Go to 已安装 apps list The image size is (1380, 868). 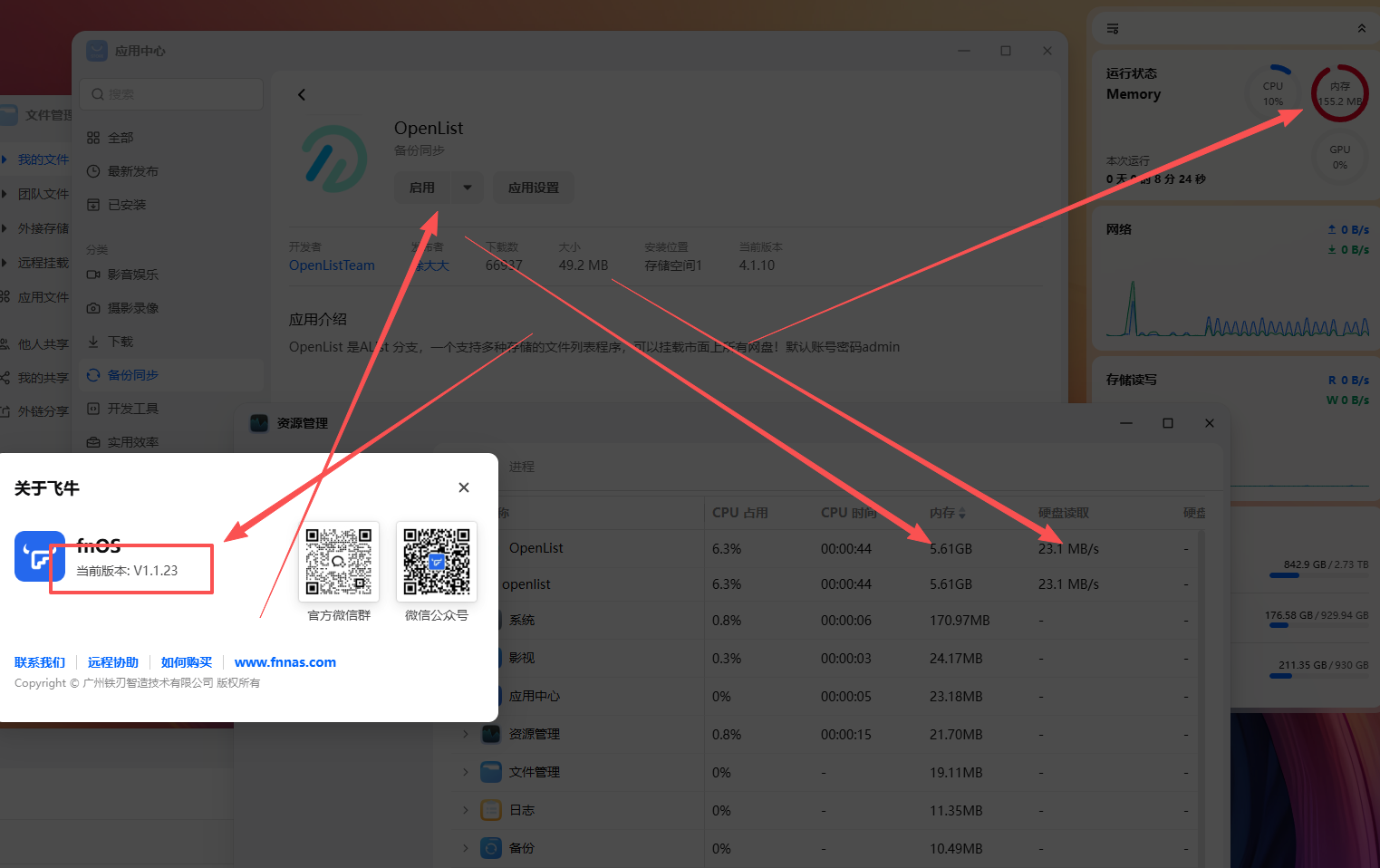point(169,205)
